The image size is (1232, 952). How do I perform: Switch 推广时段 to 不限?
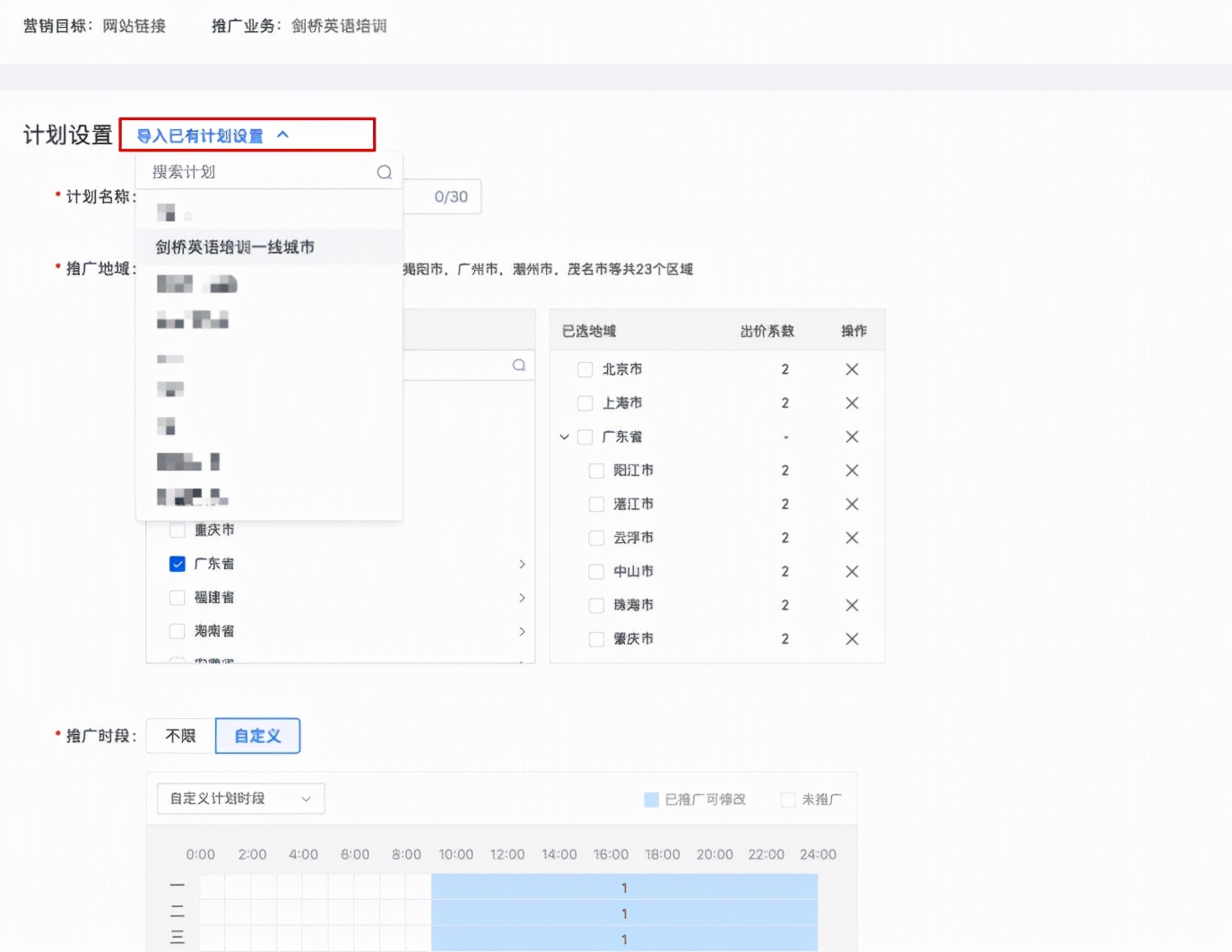pyautogui.click(x=179, y=735)
